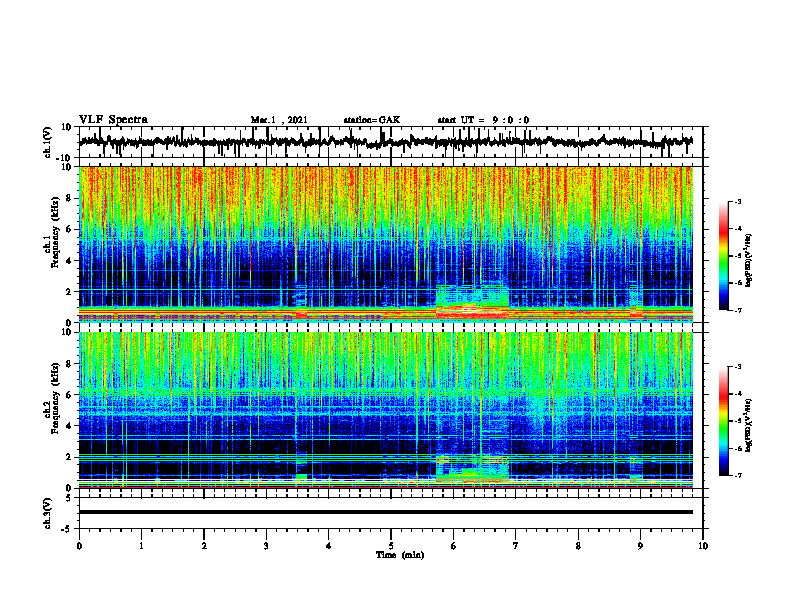This screenshot has width=792, height=612.
Task: Click the ch.1 spectrogram color scale bar
Action: (x=723, y=256)
